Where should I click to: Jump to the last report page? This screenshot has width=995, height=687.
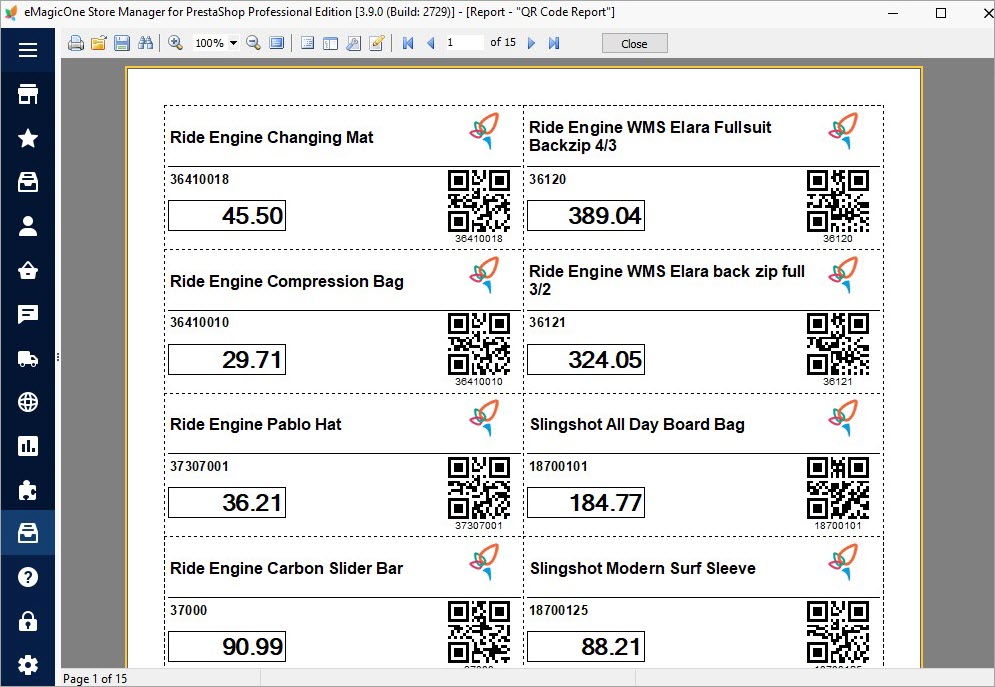(554, 43)
